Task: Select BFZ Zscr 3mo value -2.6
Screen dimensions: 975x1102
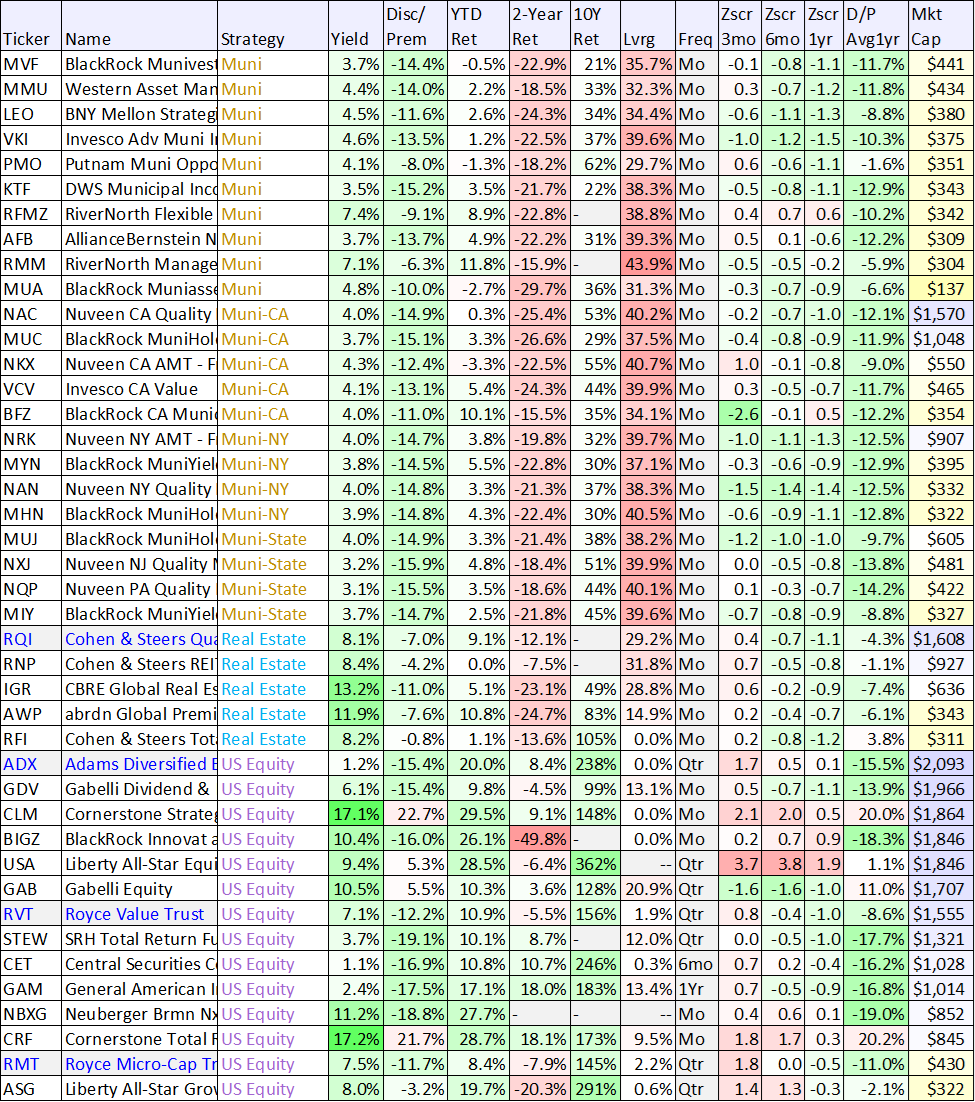Action: [740, 414]
